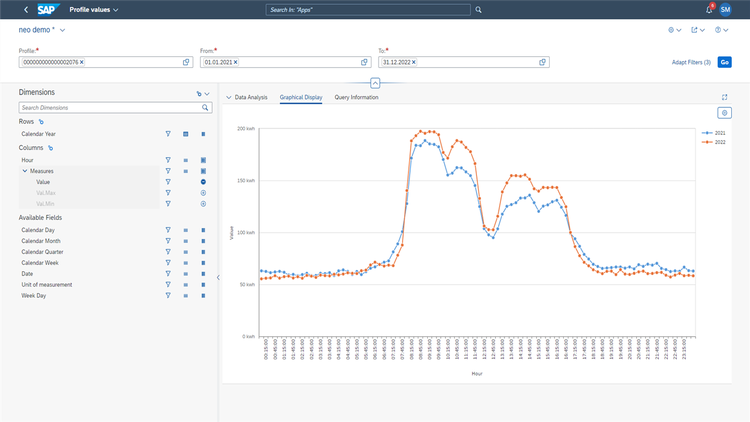Remove the profile number token

tap(82, 62)
